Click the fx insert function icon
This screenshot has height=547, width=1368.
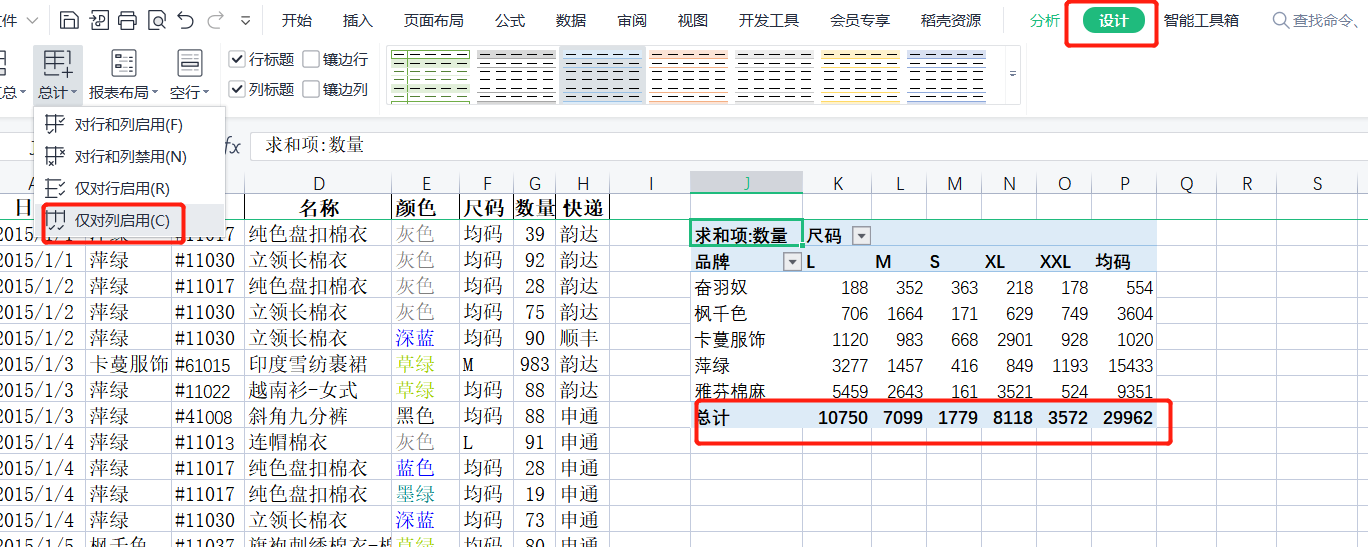pyautogui.click(x=232, y=146)
